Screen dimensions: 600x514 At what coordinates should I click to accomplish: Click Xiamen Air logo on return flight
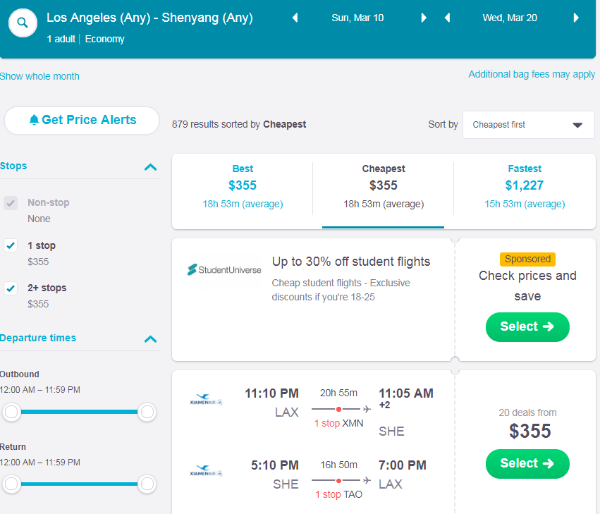click(206, 470)
